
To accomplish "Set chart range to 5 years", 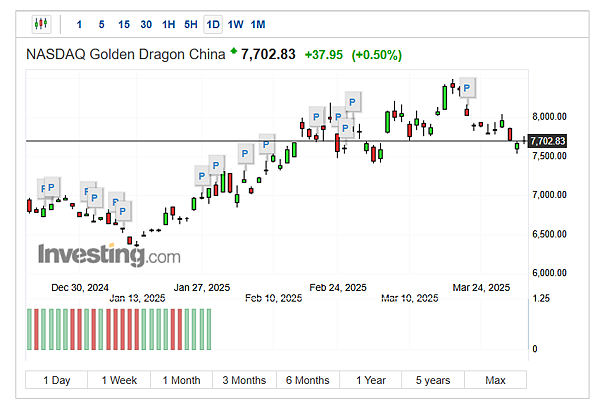I will coord(433,380).
